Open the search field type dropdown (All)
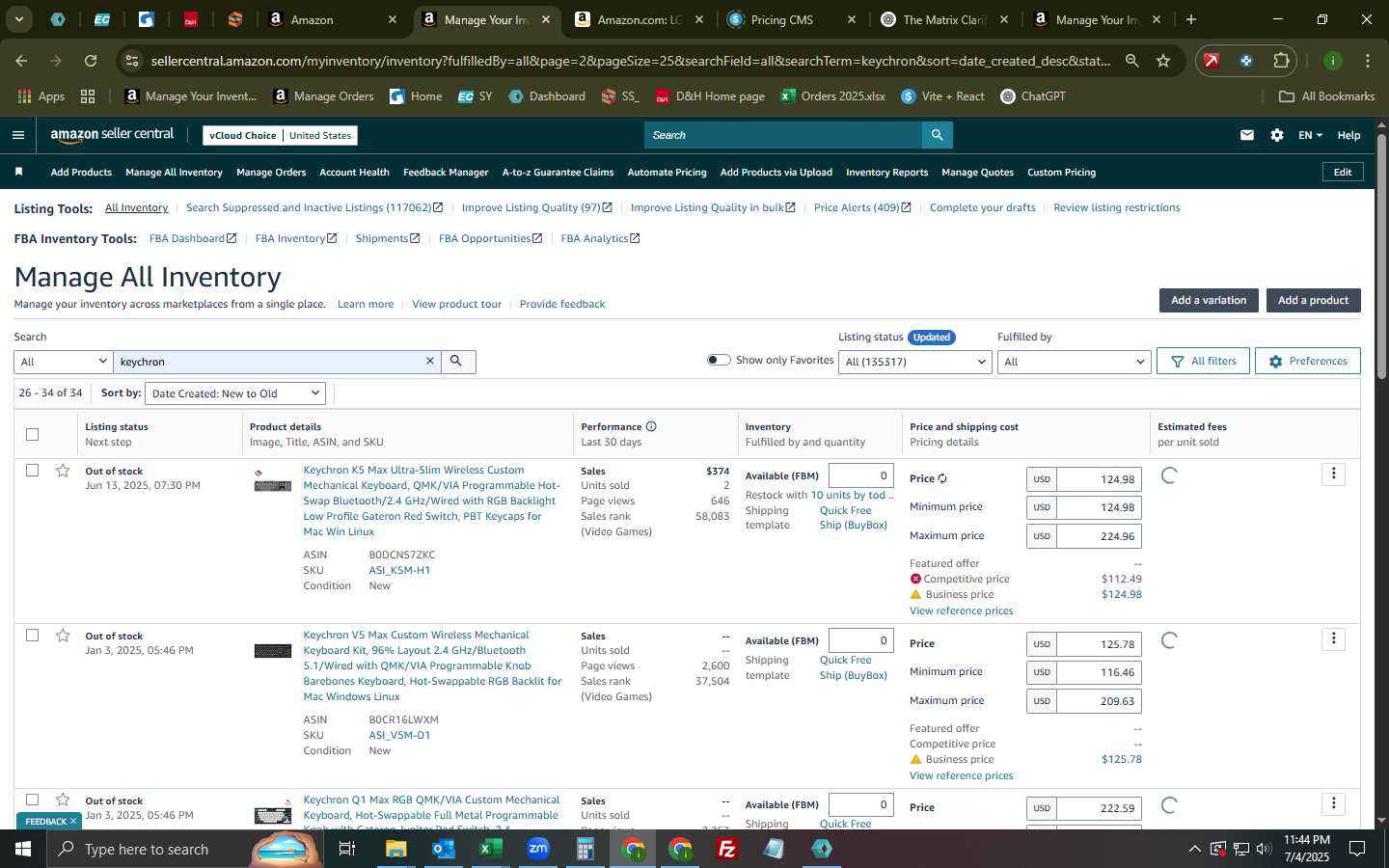The image size is (1389, 868). (x=64, y=362)
